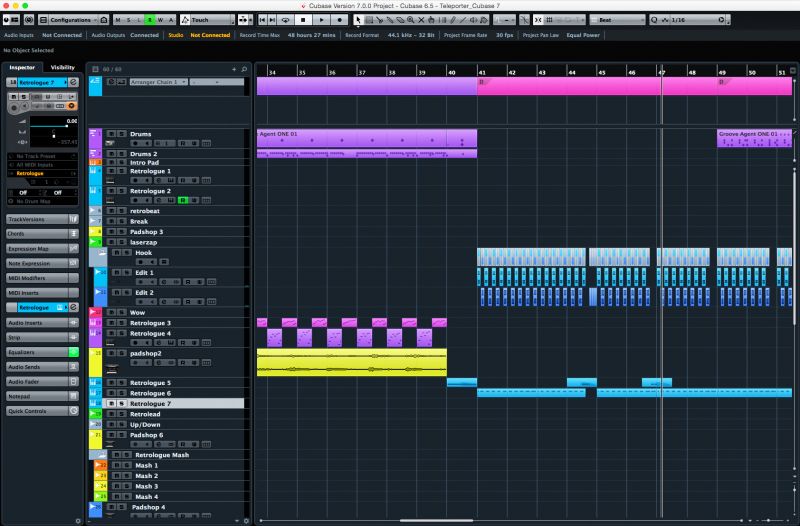Toggle the Cycle loop button
The height and width of the screenshot is (526, 800).
[x=285, y=20]
